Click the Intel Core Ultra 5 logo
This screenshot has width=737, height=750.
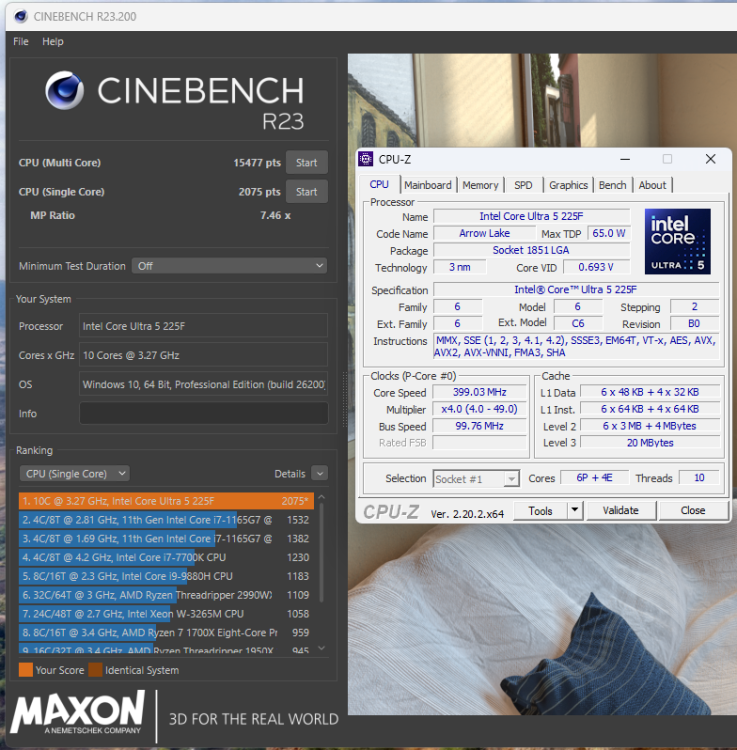click(x=677, y=241)
